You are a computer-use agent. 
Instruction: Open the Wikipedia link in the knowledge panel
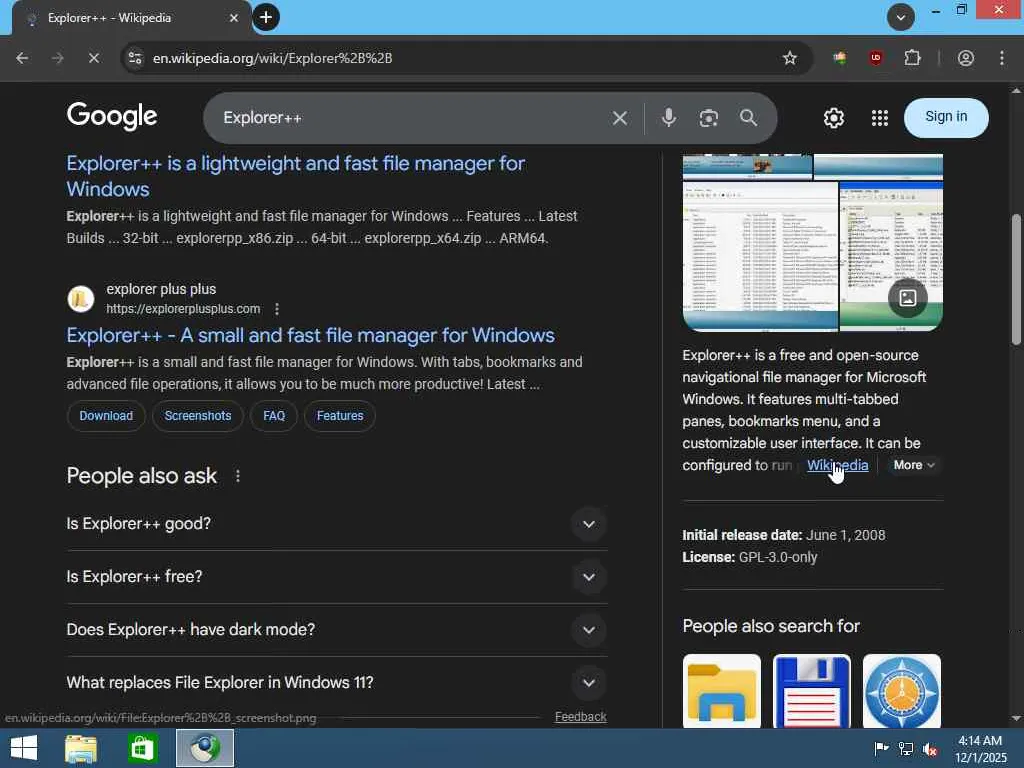[x=837, y=465]
